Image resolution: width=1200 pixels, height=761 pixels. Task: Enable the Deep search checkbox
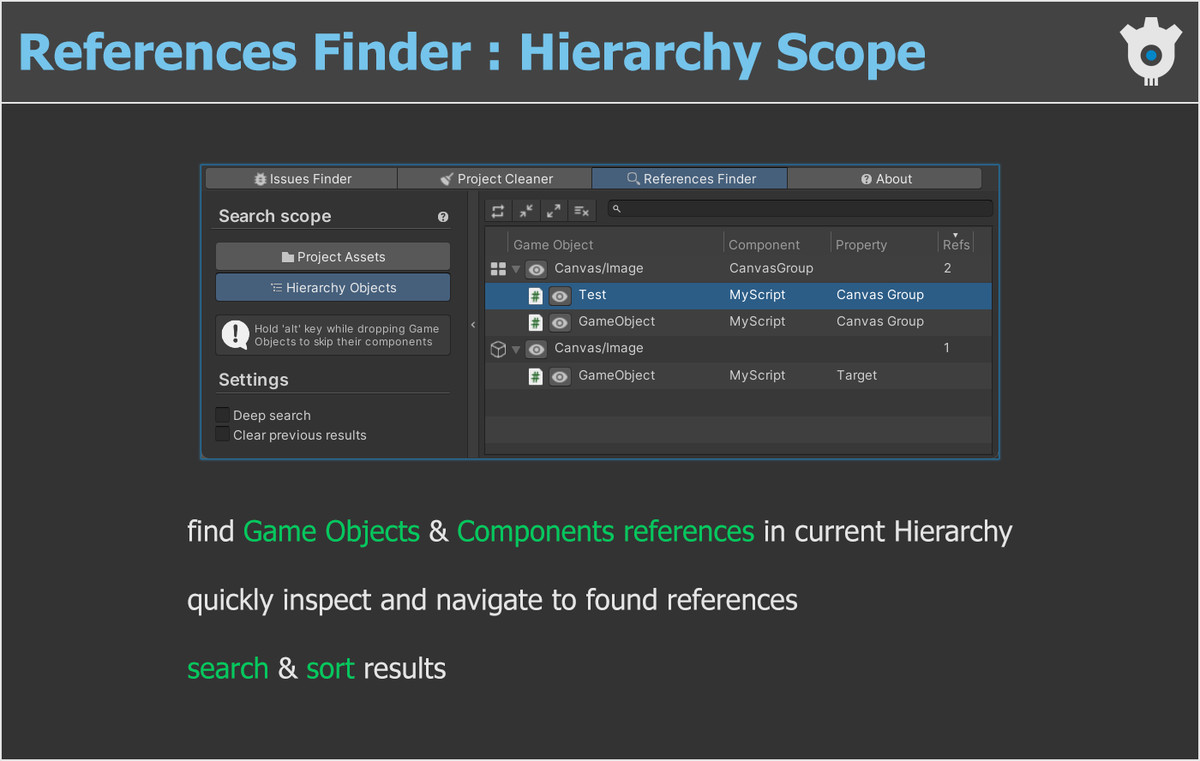click(x=222, y=415)
